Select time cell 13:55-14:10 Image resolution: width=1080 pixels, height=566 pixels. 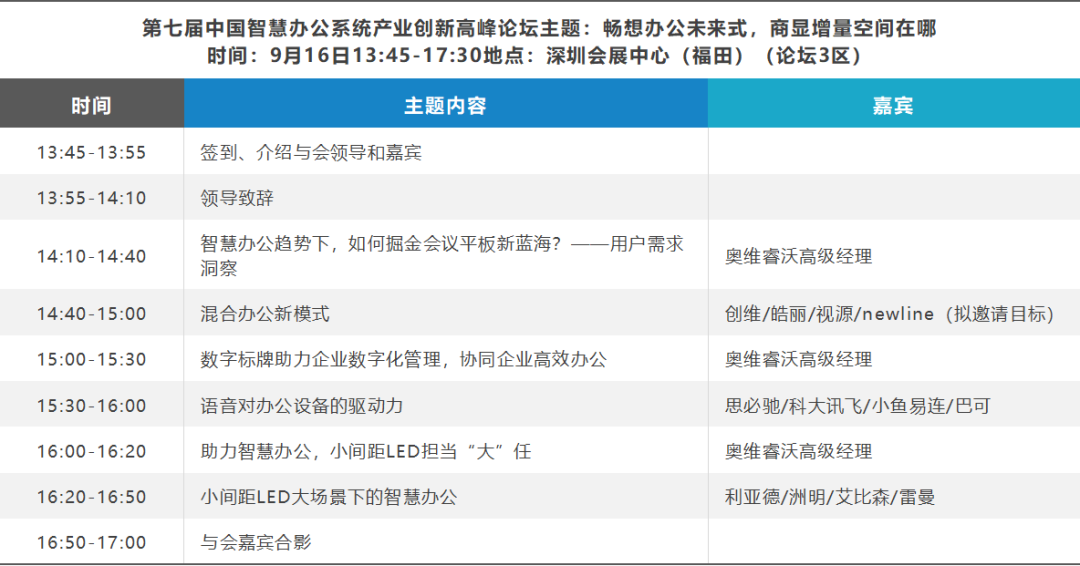[92, 198]
